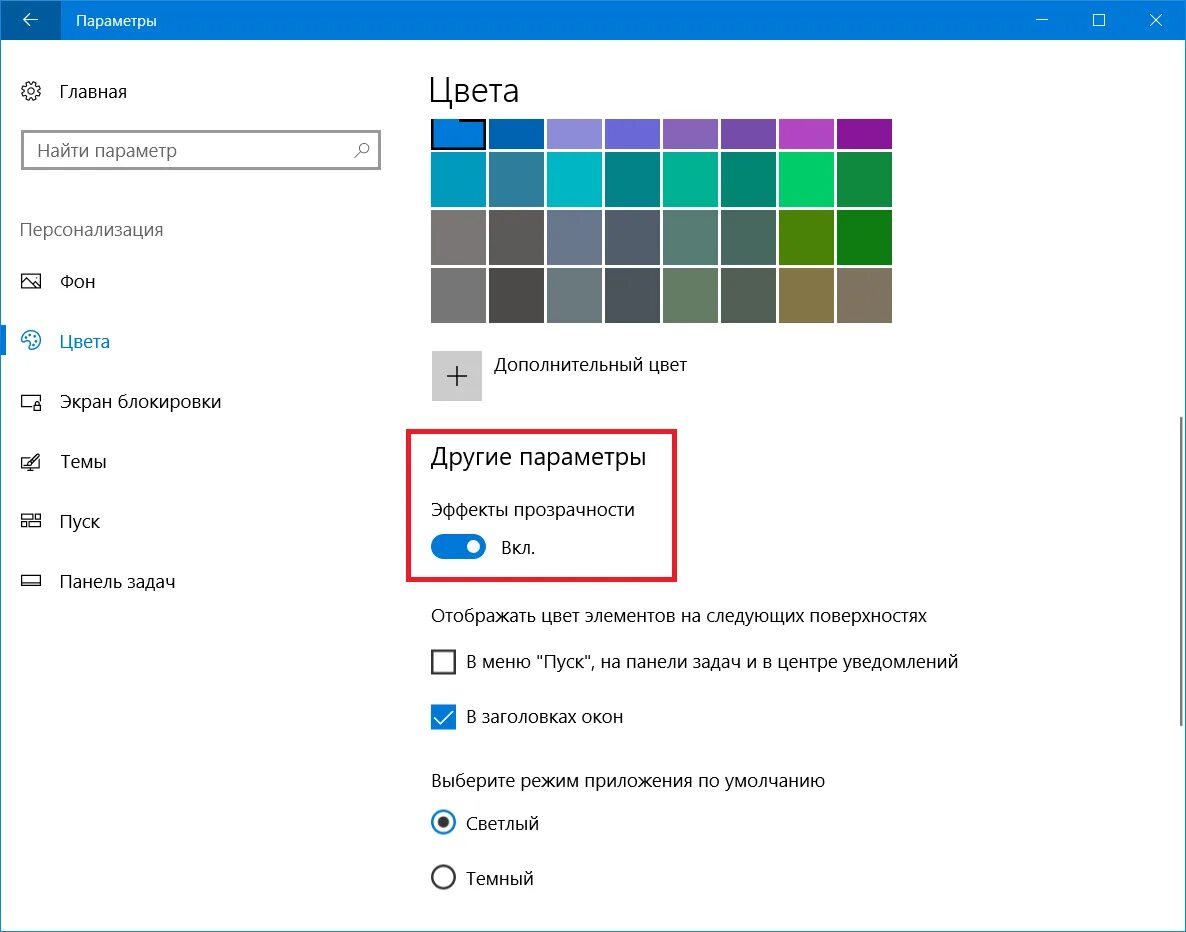1186x932 pixels.
Task: Click the vertical scrollbar on the right
Action: pyautogui.click(x=1181, y=570)
